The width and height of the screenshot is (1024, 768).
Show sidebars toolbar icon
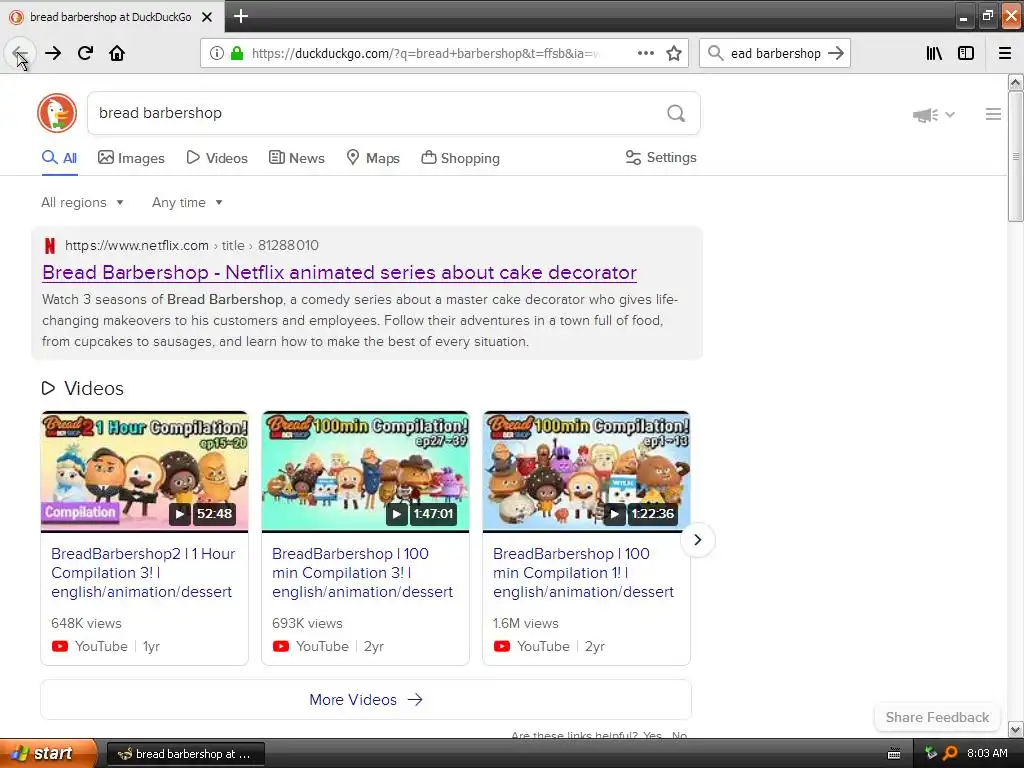[x=966, y=53]
